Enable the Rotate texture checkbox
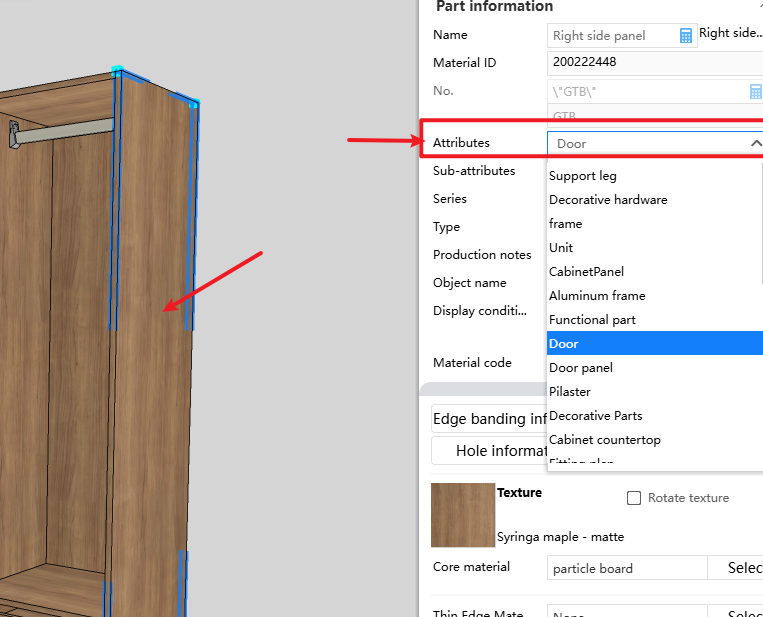 coord(633,498)
